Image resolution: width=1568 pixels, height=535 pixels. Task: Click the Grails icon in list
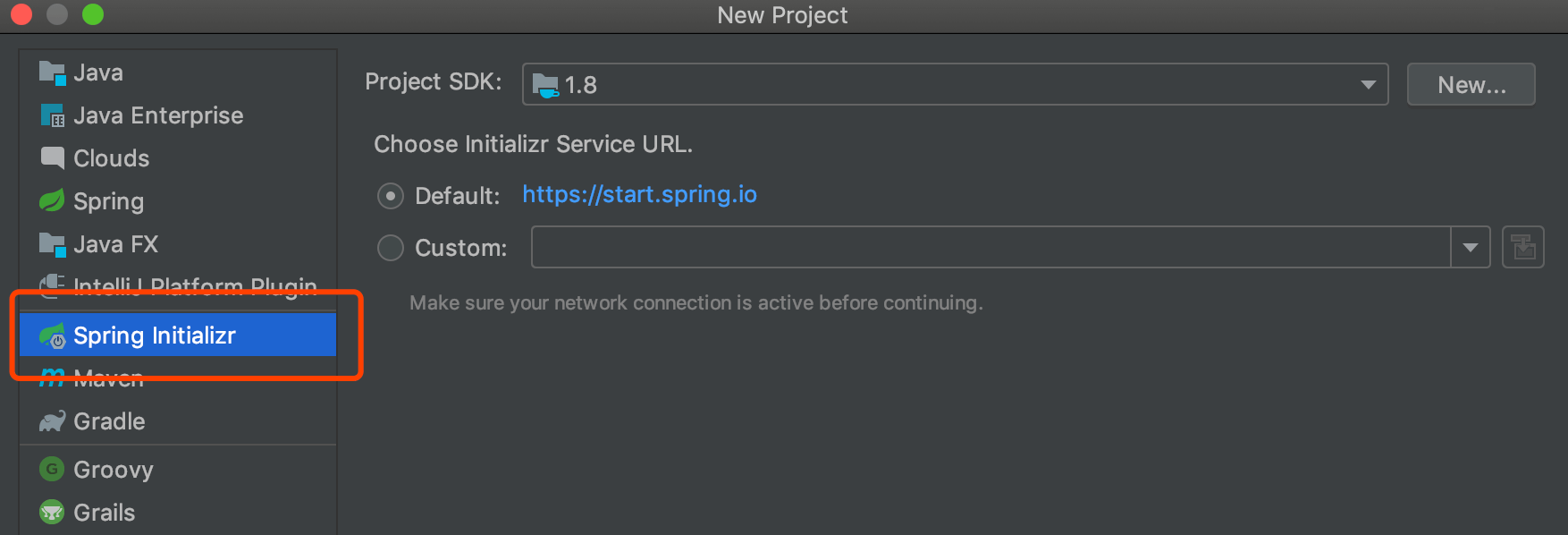point(52,512)
